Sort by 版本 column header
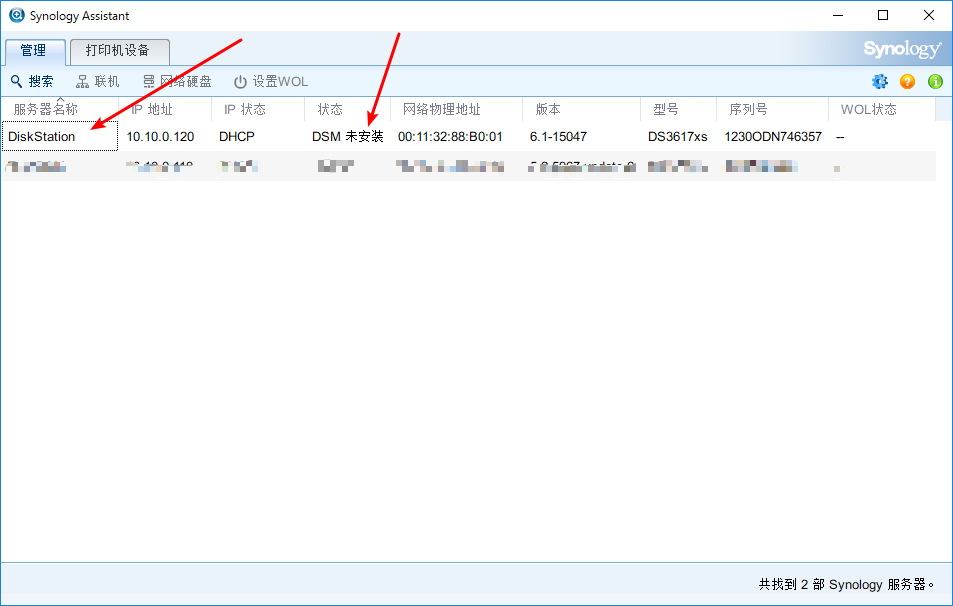 (581, 109)
